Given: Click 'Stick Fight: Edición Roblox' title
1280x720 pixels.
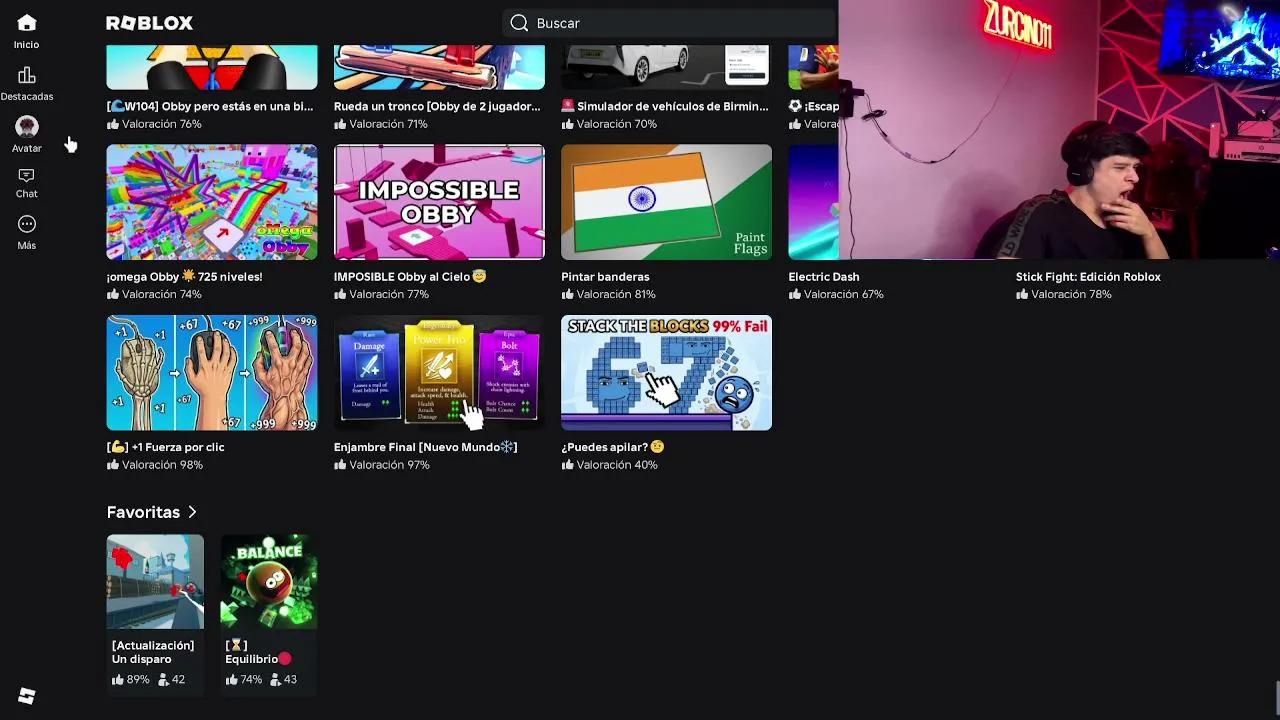Looking at the screenshot, I should [1088, 277].
